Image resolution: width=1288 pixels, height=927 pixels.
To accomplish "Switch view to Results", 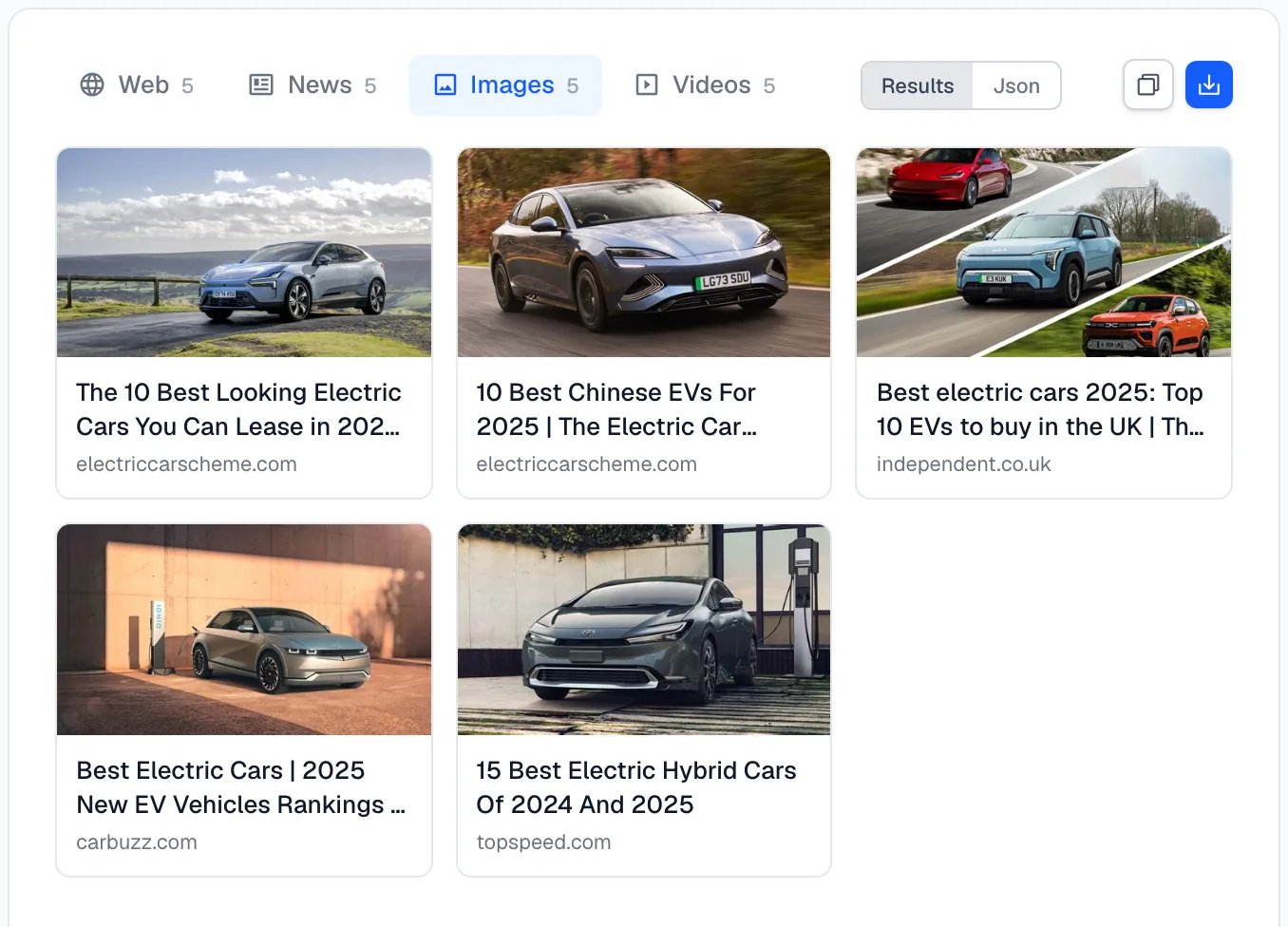I will [x=918, y=86].
